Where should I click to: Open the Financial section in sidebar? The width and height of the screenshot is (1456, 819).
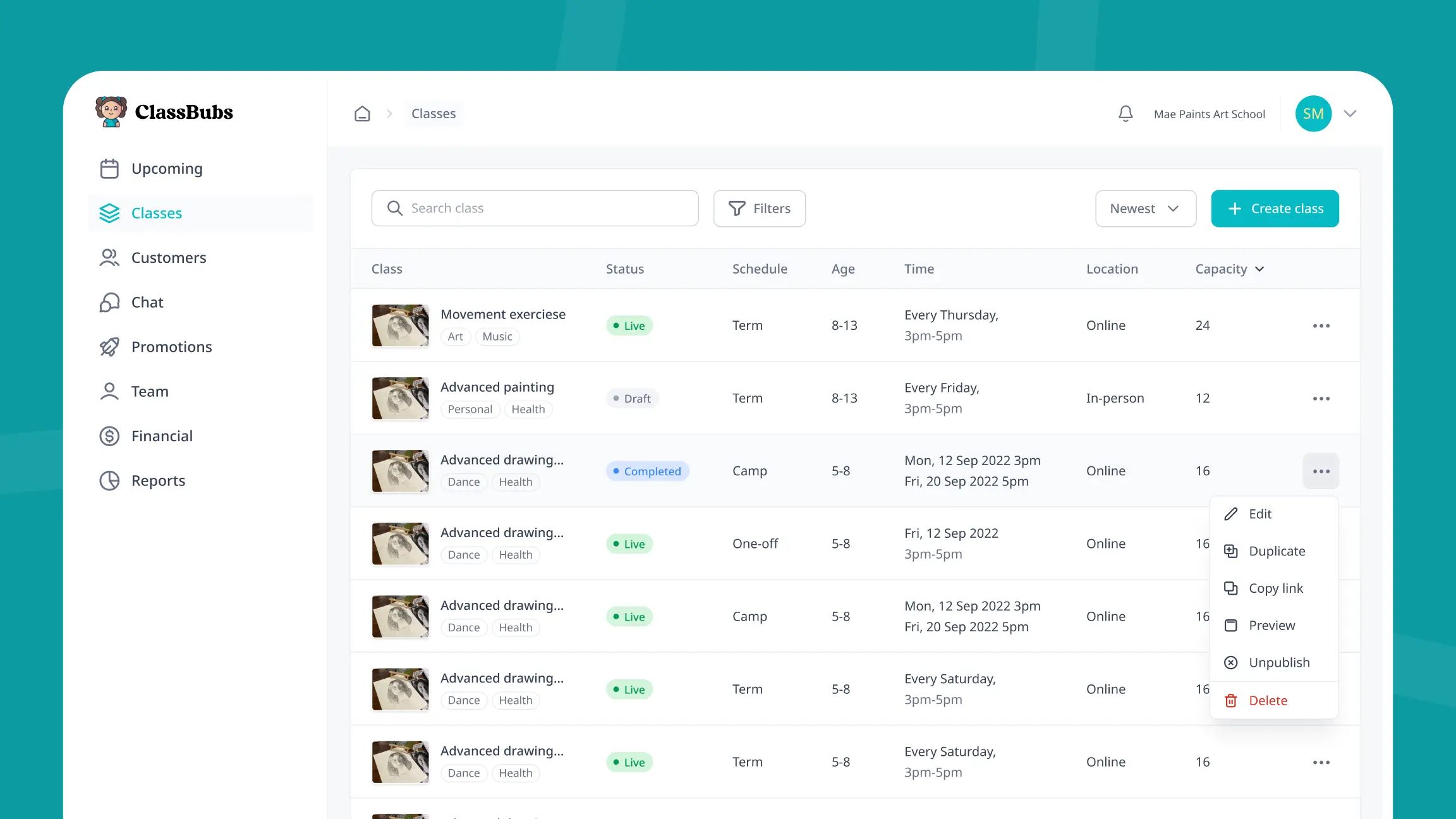click(x=161, y=436)
